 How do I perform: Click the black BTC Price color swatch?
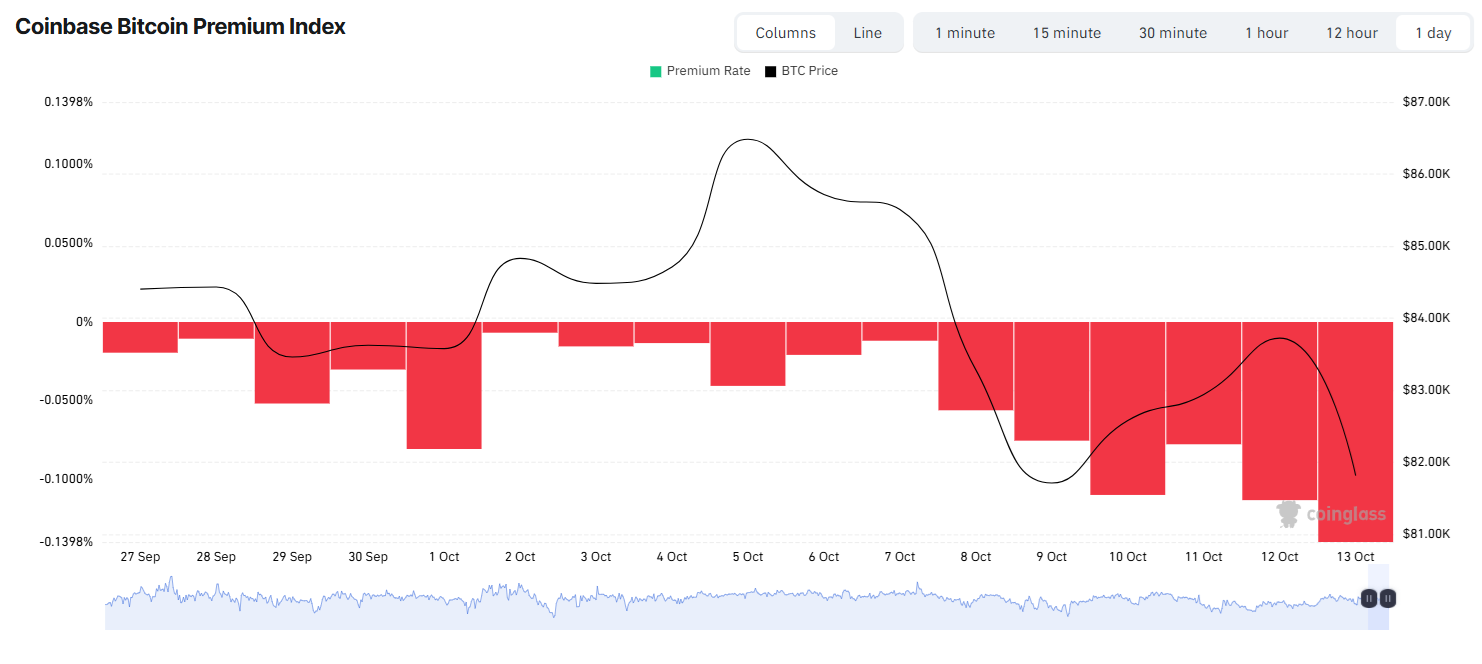click(x=771, y=71)
